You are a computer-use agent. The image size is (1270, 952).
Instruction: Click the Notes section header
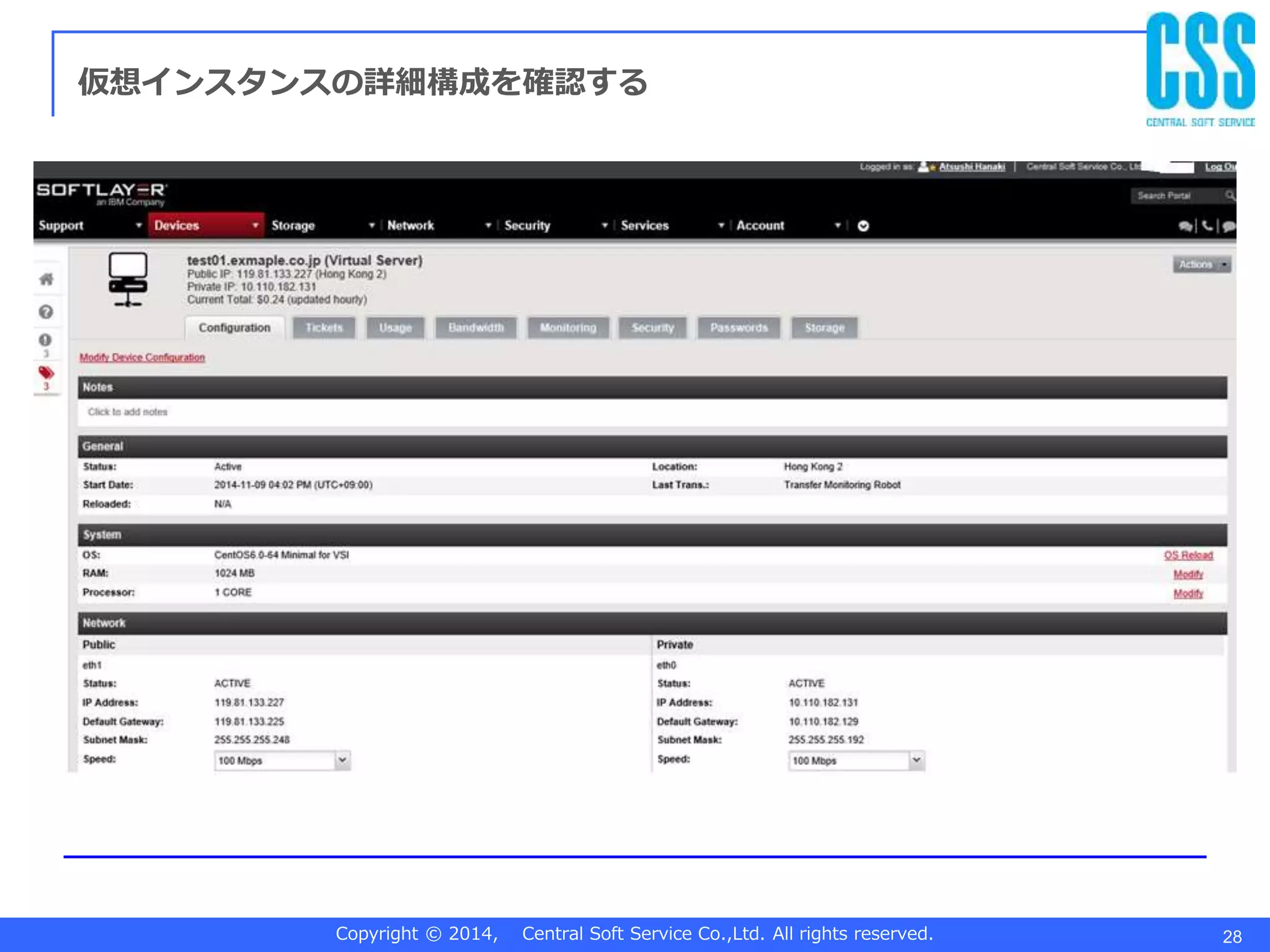[652, 387]
